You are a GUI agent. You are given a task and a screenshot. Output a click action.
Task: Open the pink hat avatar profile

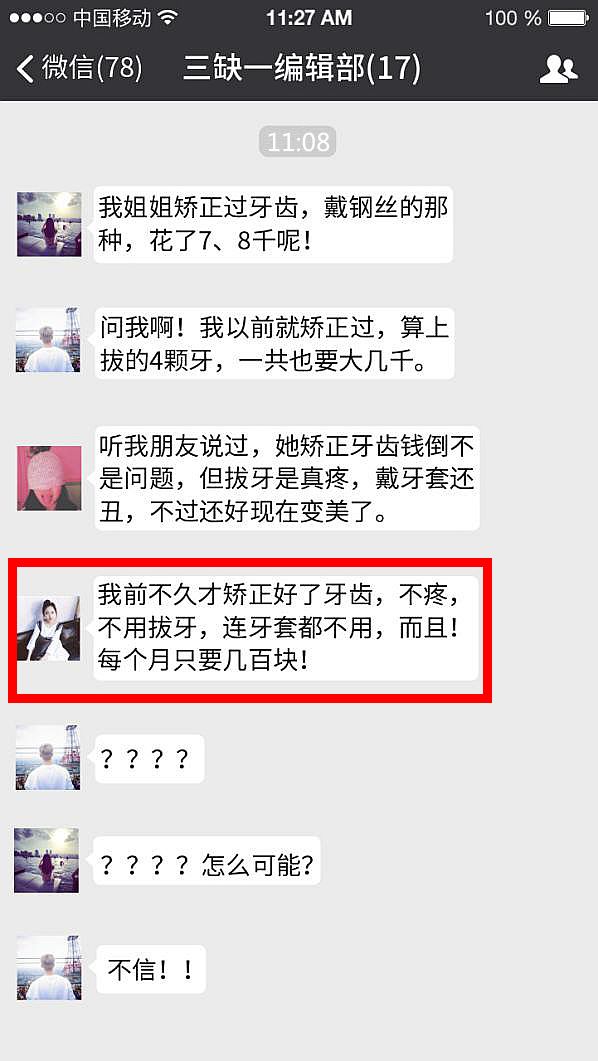(x=49, y=478)
